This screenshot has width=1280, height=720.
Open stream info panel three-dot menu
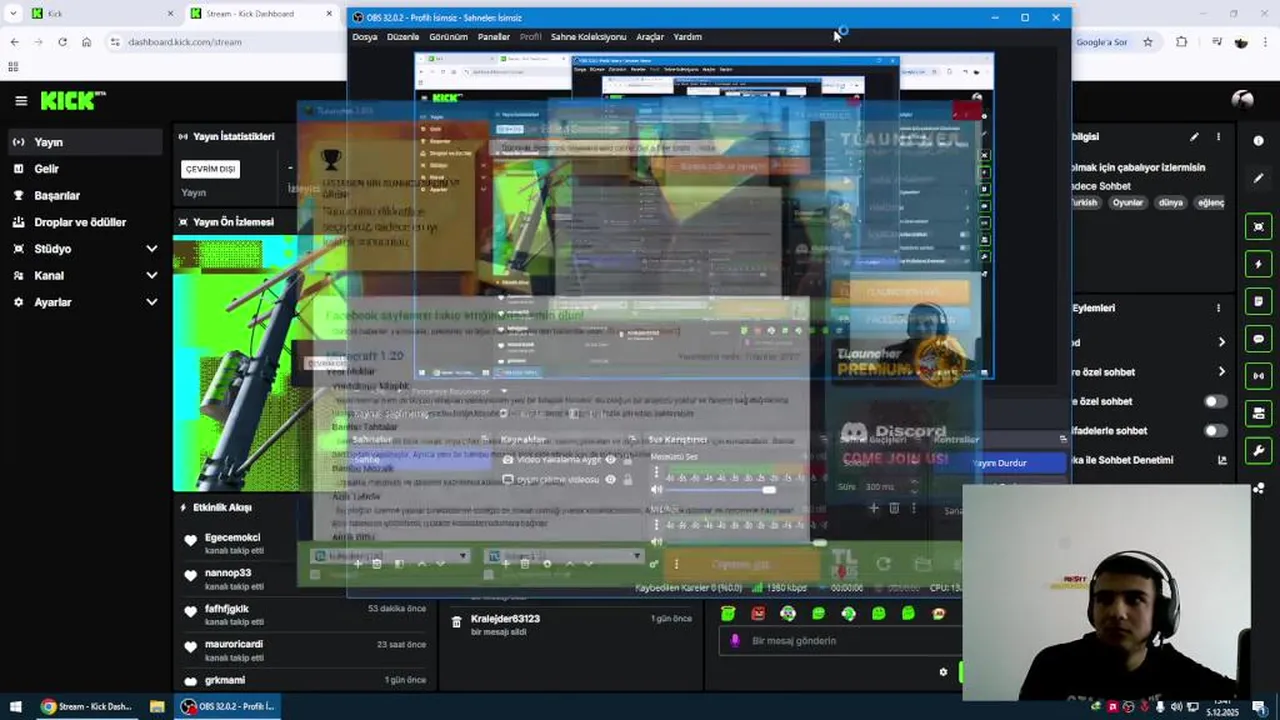(x=1218, y=137)
